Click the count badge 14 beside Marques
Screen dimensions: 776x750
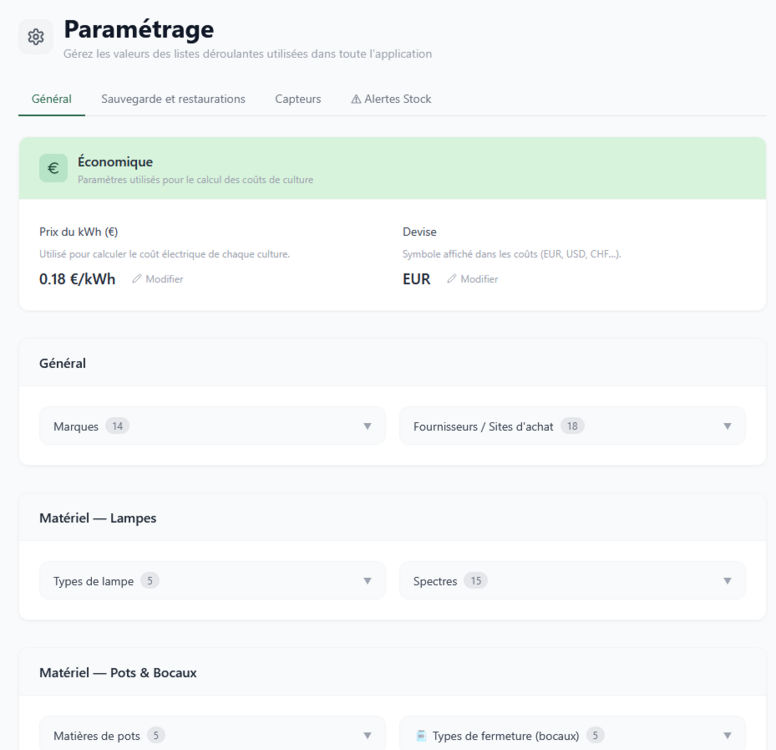point(117,426)
